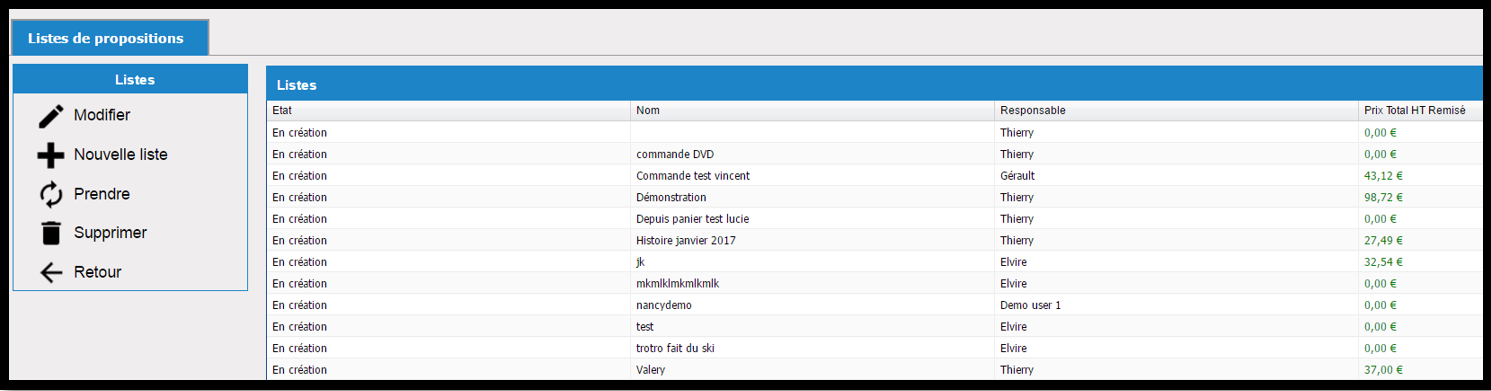Select the Supprimer text label
1491x391 pixels.
click(110, 233)
